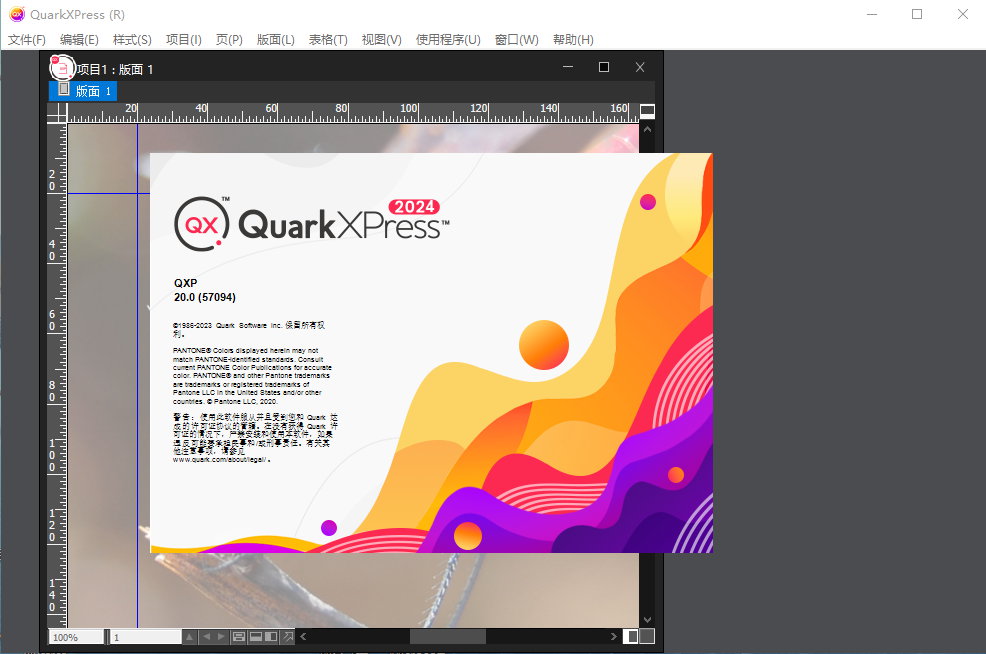Close the 项目1 document window
The height and width of the screenshot is (654, 986).
[640, 67]
